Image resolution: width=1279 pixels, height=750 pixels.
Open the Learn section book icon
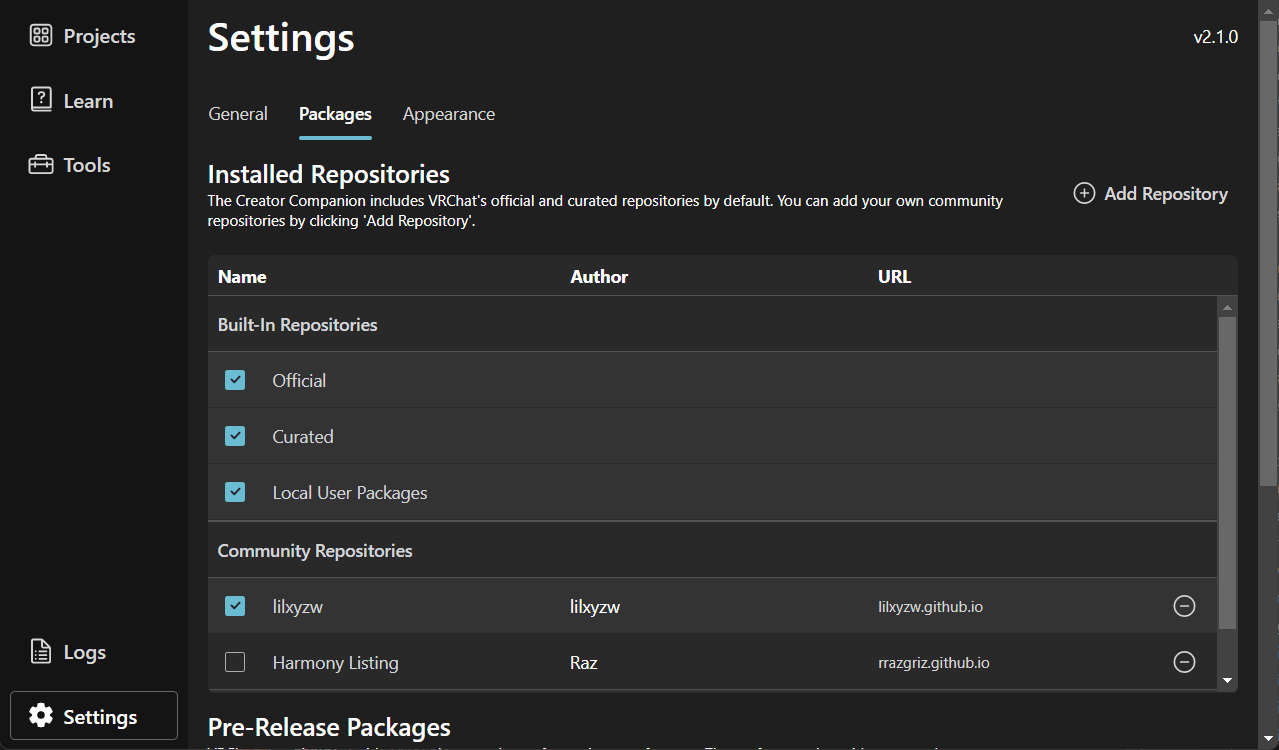tap(40, 100)
